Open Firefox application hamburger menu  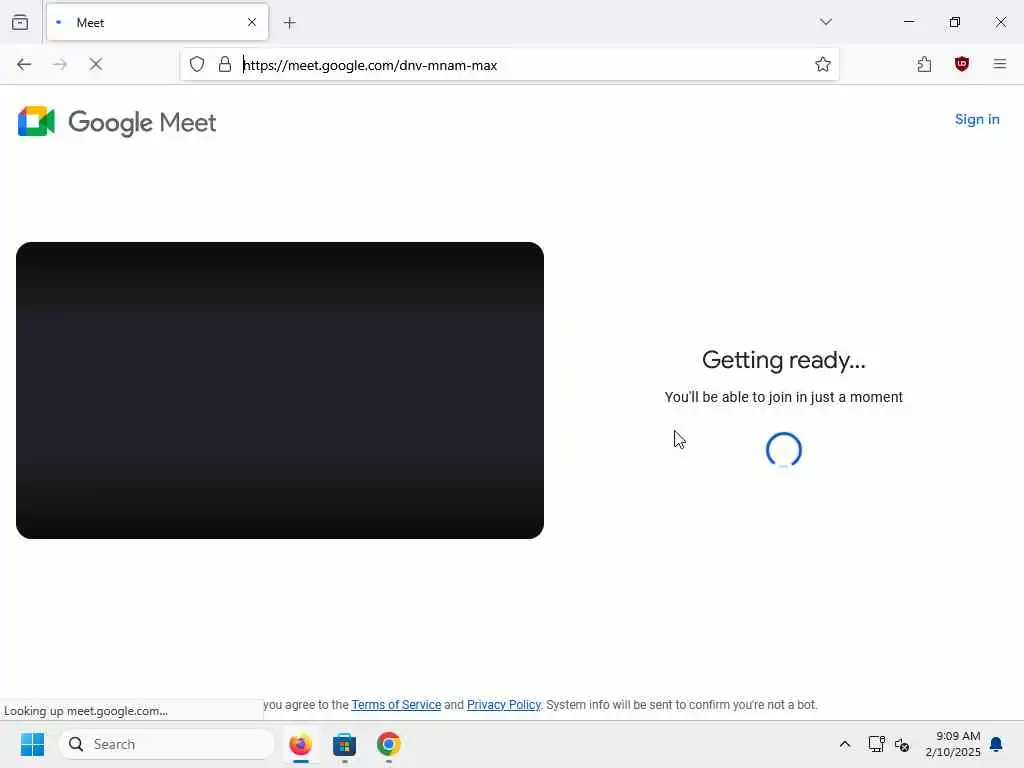point(999,64)
